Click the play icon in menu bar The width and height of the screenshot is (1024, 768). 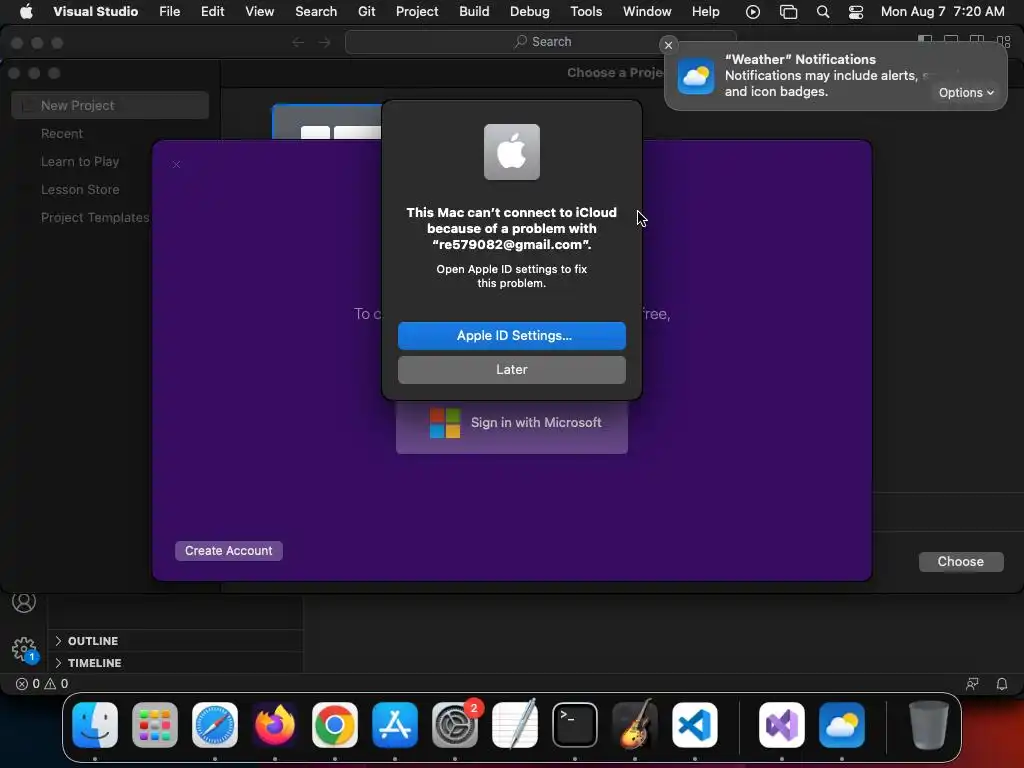click(752, 12)
